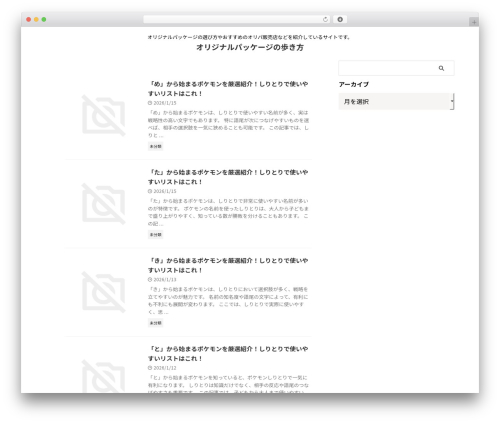Click the アーカイブ sidebar heading
Image resolution: width=500 pixels, height=423 pixels.
pyautogui.click(x=354, y=85)
